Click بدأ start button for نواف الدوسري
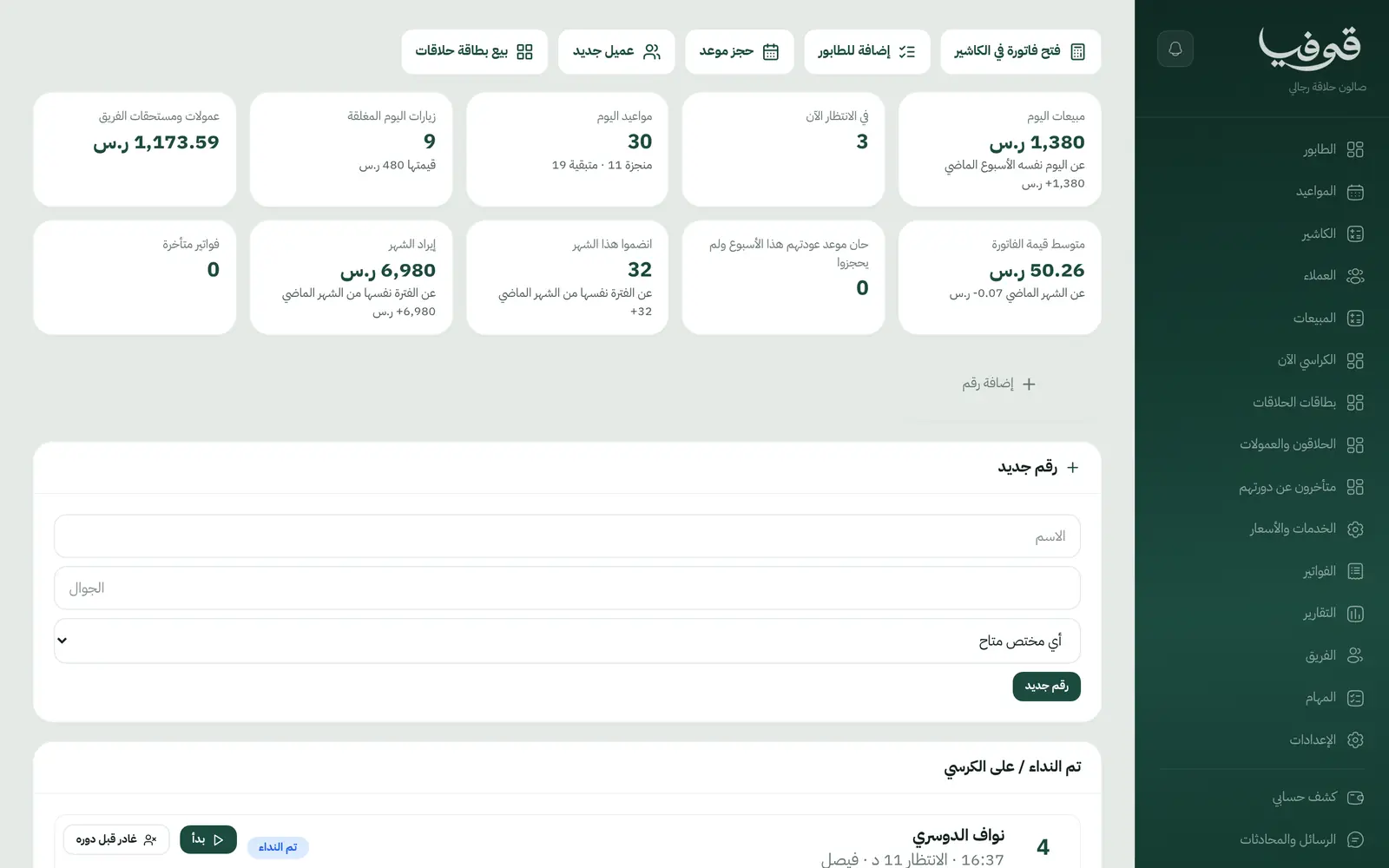1389x868 pixels. pos(208,839)
